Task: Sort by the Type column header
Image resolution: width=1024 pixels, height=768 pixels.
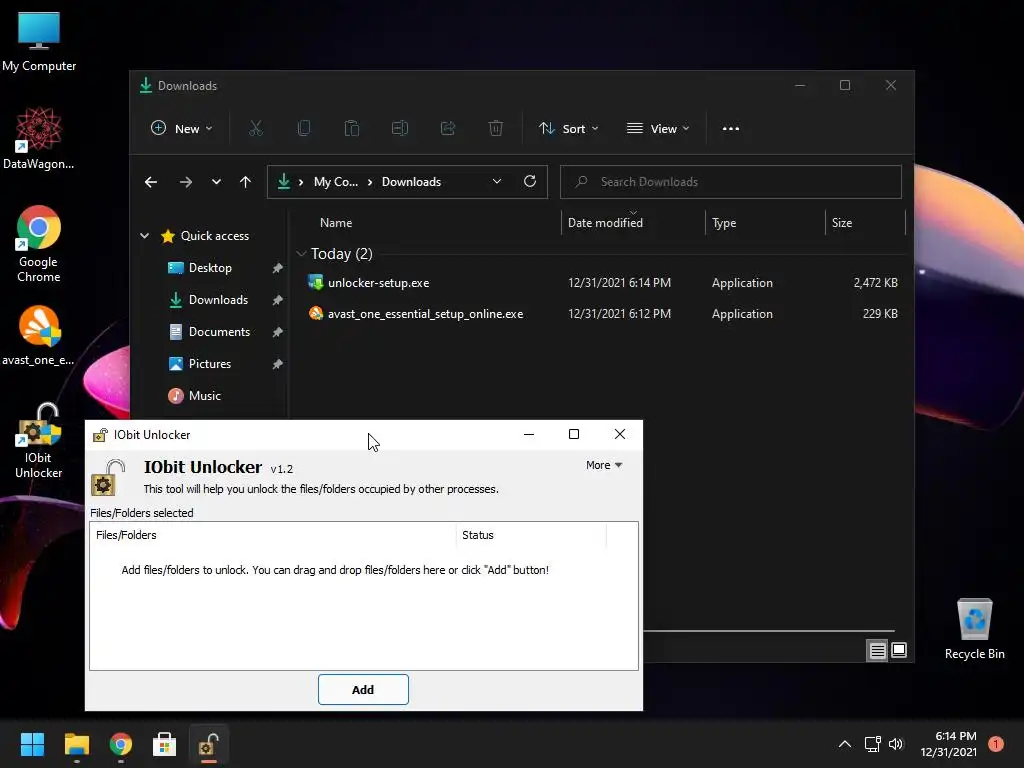Action: click(x=724, y=223)
